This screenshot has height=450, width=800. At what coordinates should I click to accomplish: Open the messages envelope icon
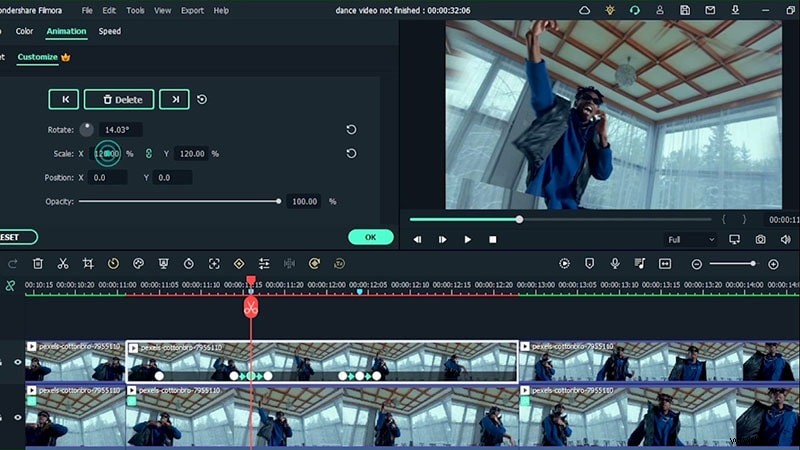point(710,10)
